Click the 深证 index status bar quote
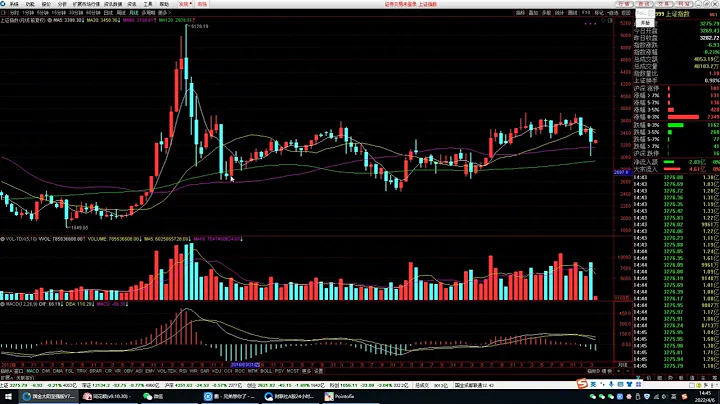Image resolution: width=720 pixels, height=404 pixels. [120, 385]
